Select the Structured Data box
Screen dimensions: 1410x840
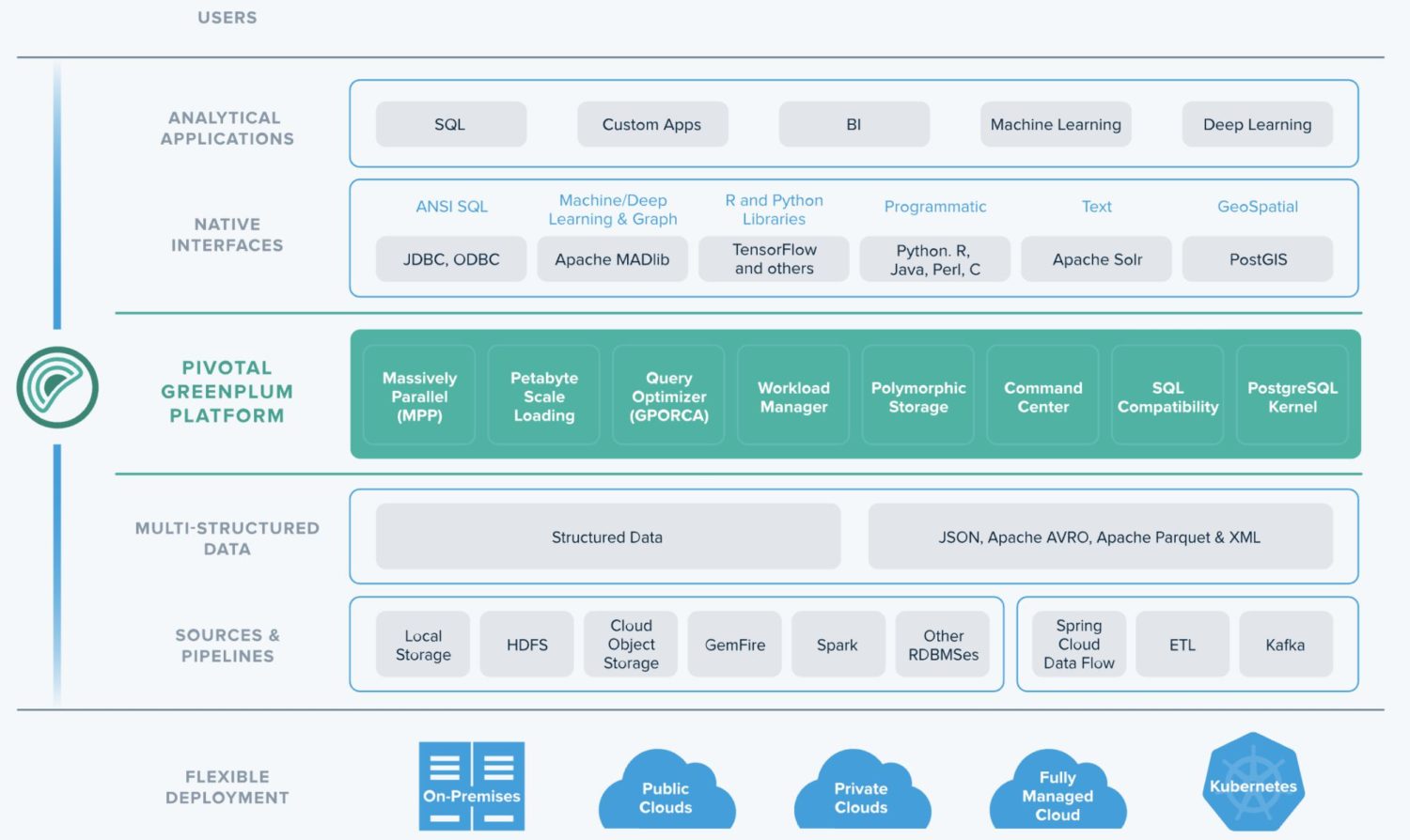tap(606, 537)
